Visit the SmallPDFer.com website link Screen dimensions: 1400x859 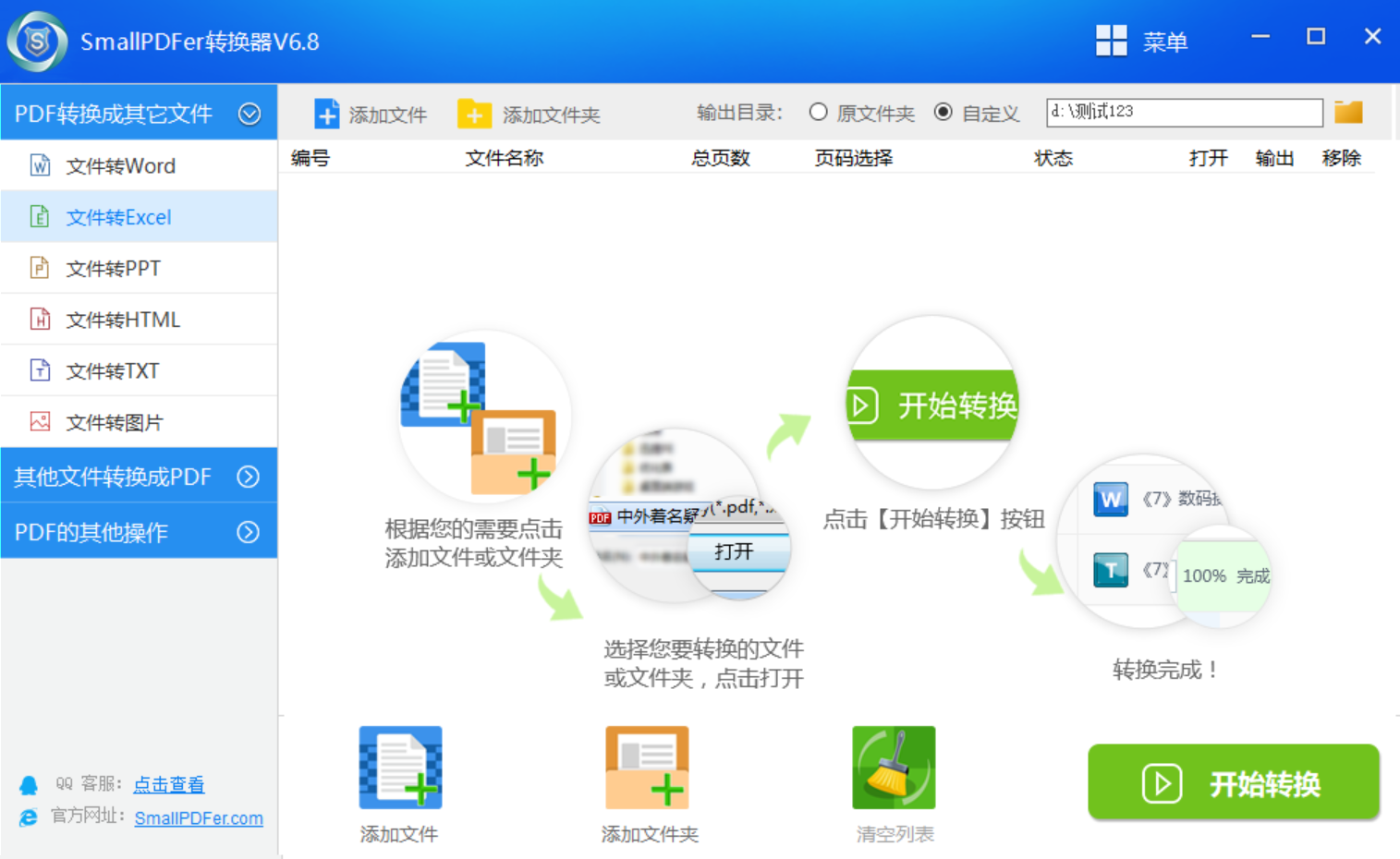point(199,818)
